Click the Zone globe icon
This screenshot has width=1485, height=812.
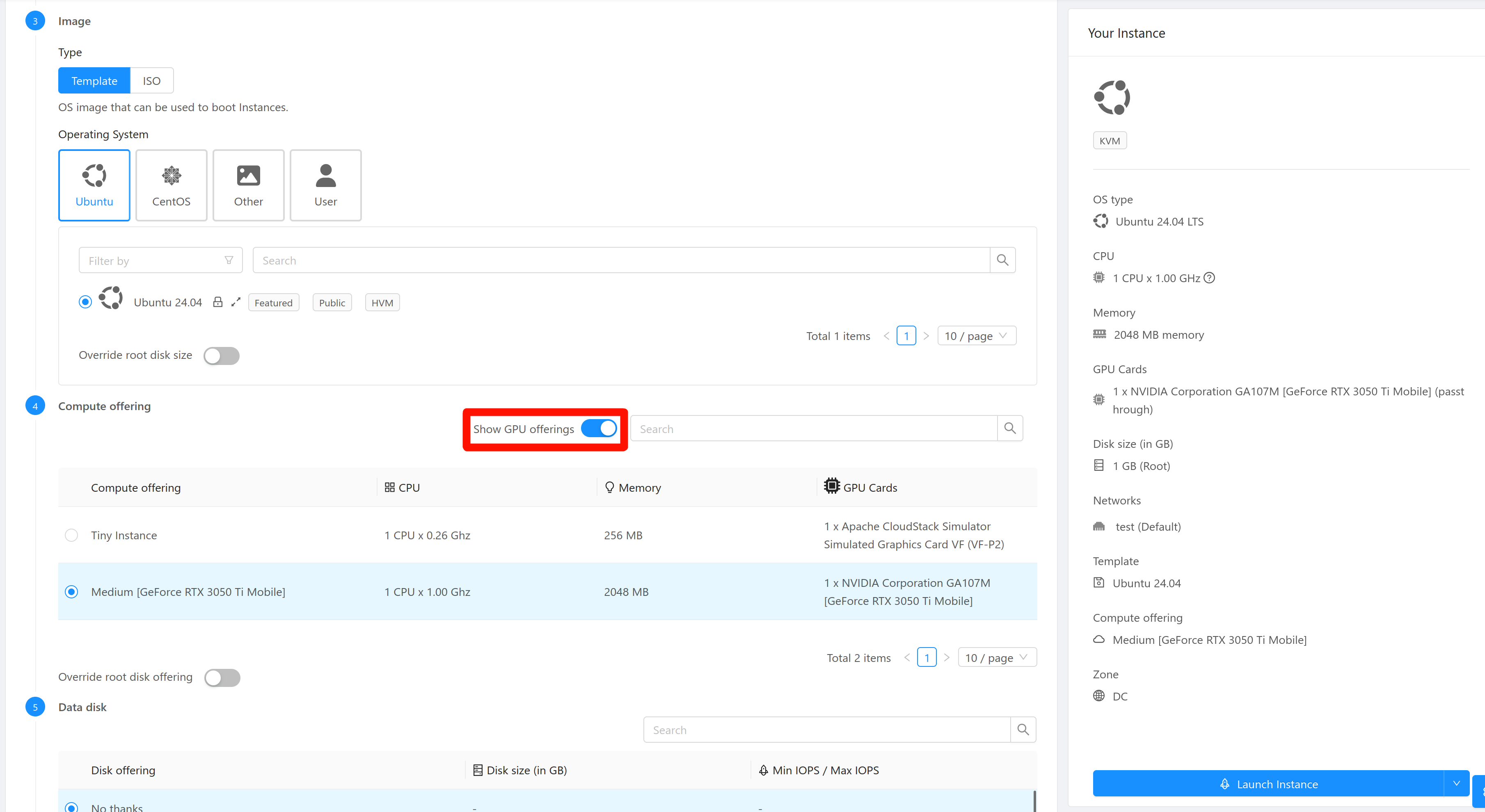(x=1099, y=696)
